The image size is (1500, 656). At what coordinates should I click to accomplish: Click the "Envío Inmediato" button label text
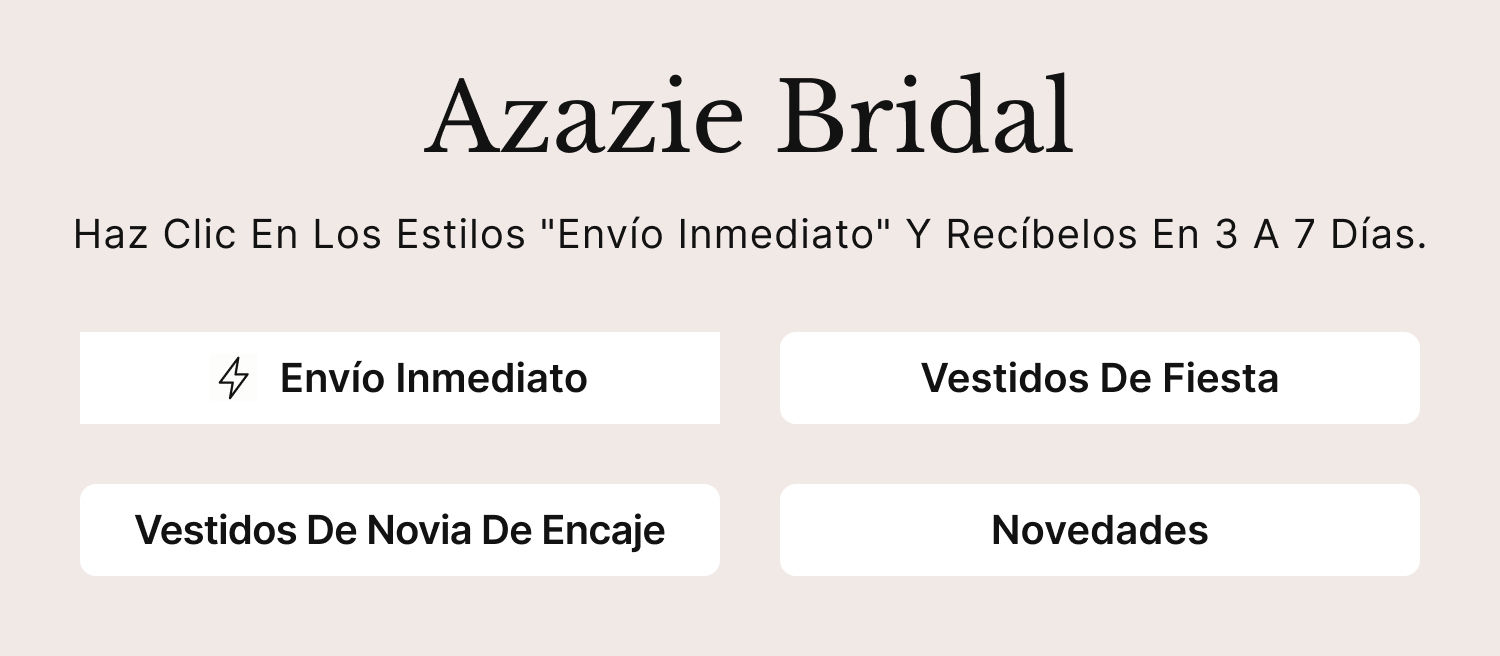coord(433,378)
